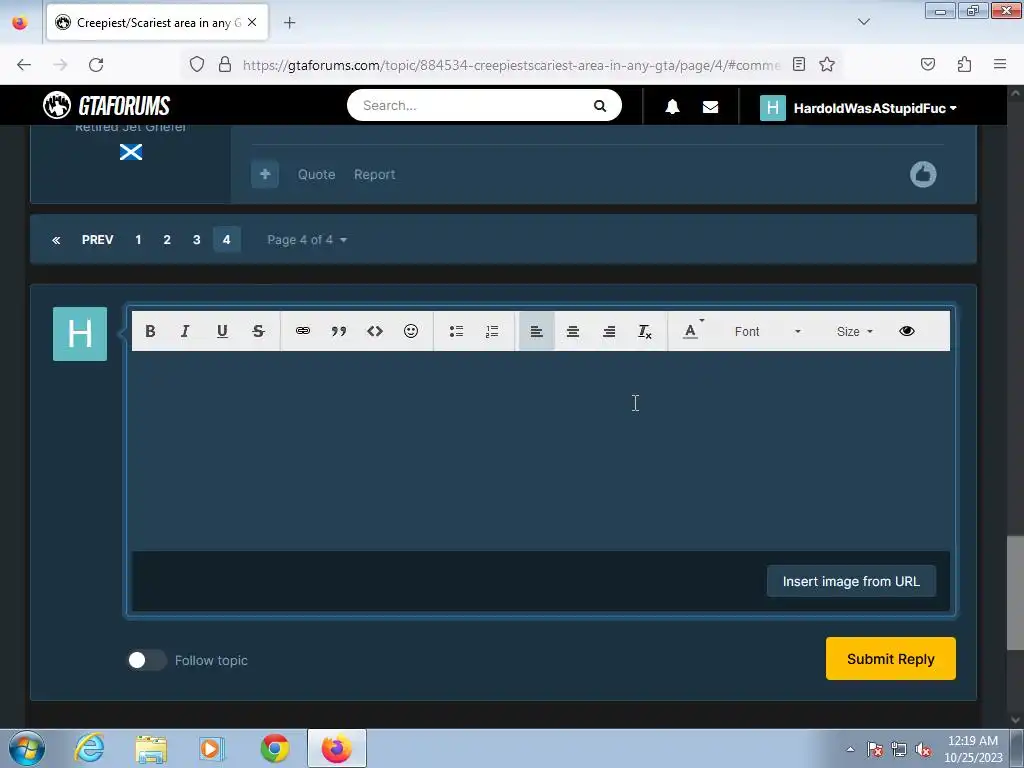Open the Windows Start menu
Viewport: 1024px width, 768px height.
(x=27, y=748)
